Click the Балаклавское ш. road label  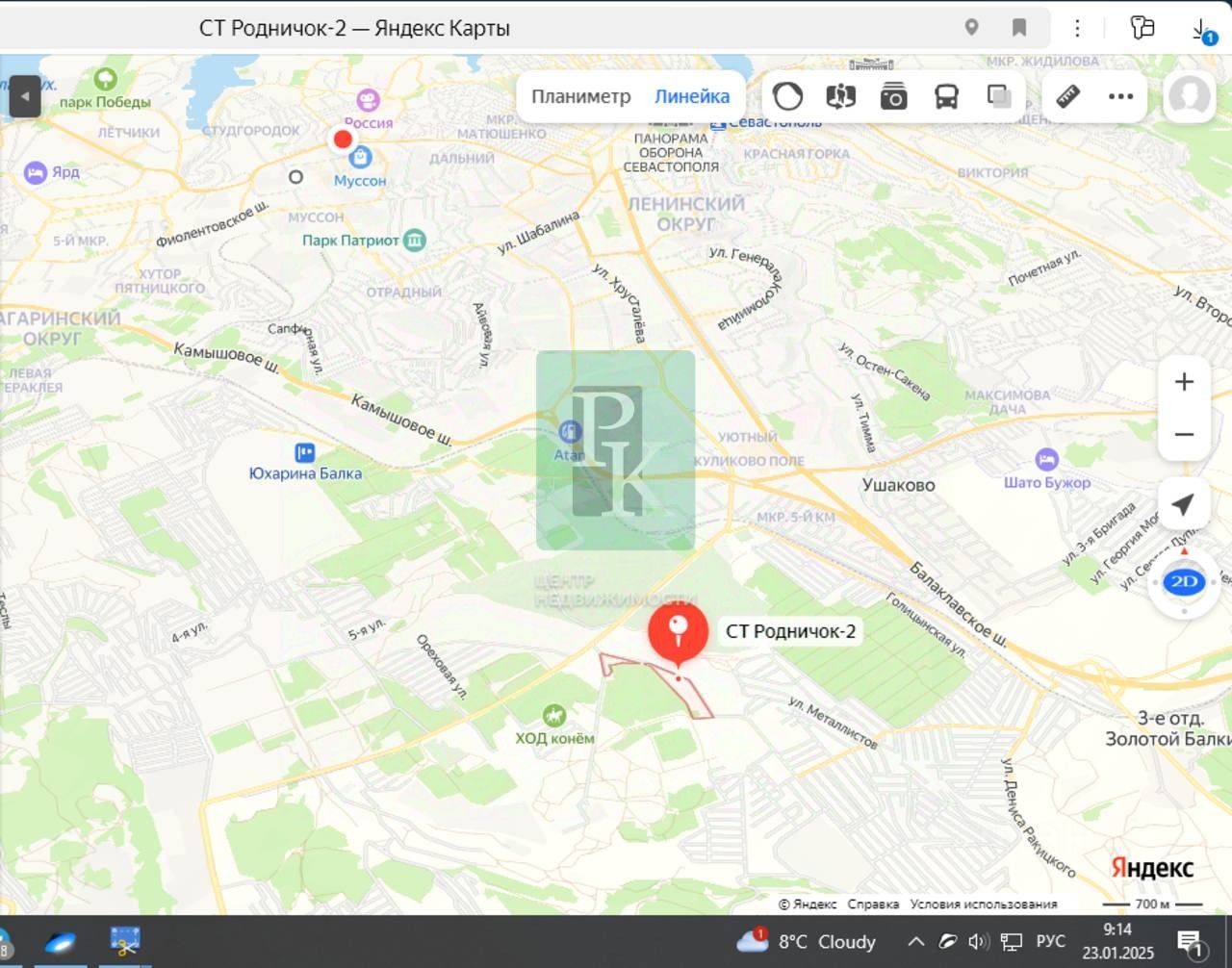[x=958, y=604]
